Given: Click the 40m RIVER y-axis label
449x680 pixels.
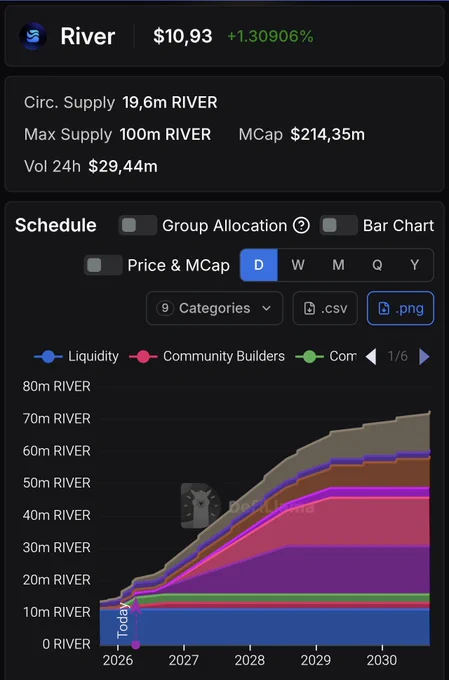Looking at the screenshot, I should point(56,515).
